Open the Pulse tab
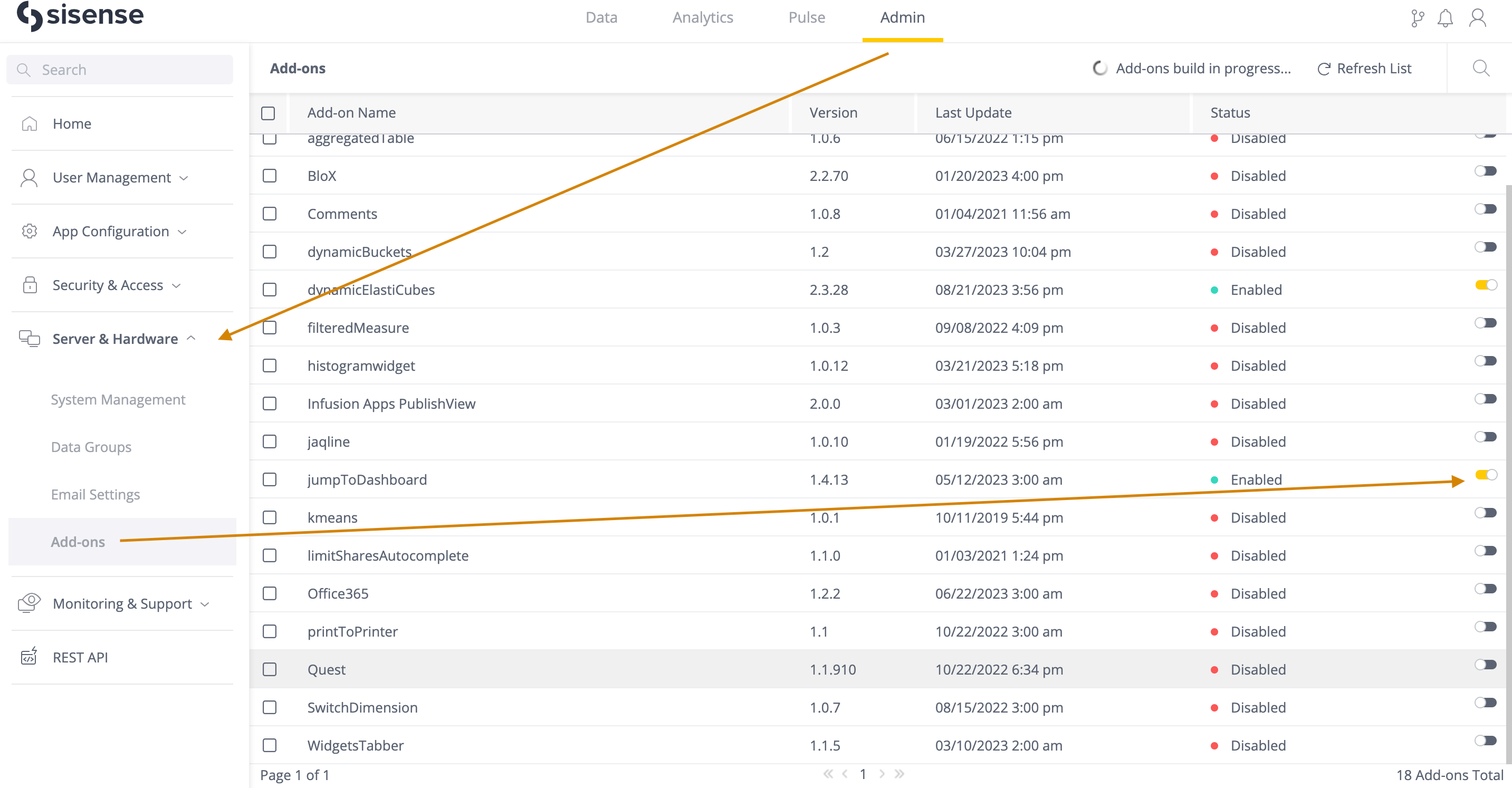This screenshot has width=1512, height=788. (x=806, y=17)
